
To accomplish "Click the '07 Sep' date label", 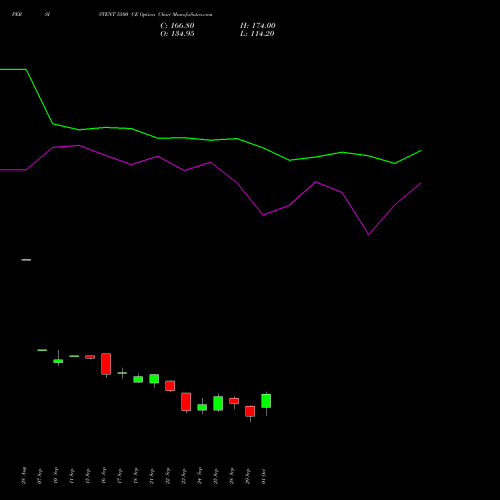I will pos(40,476).
